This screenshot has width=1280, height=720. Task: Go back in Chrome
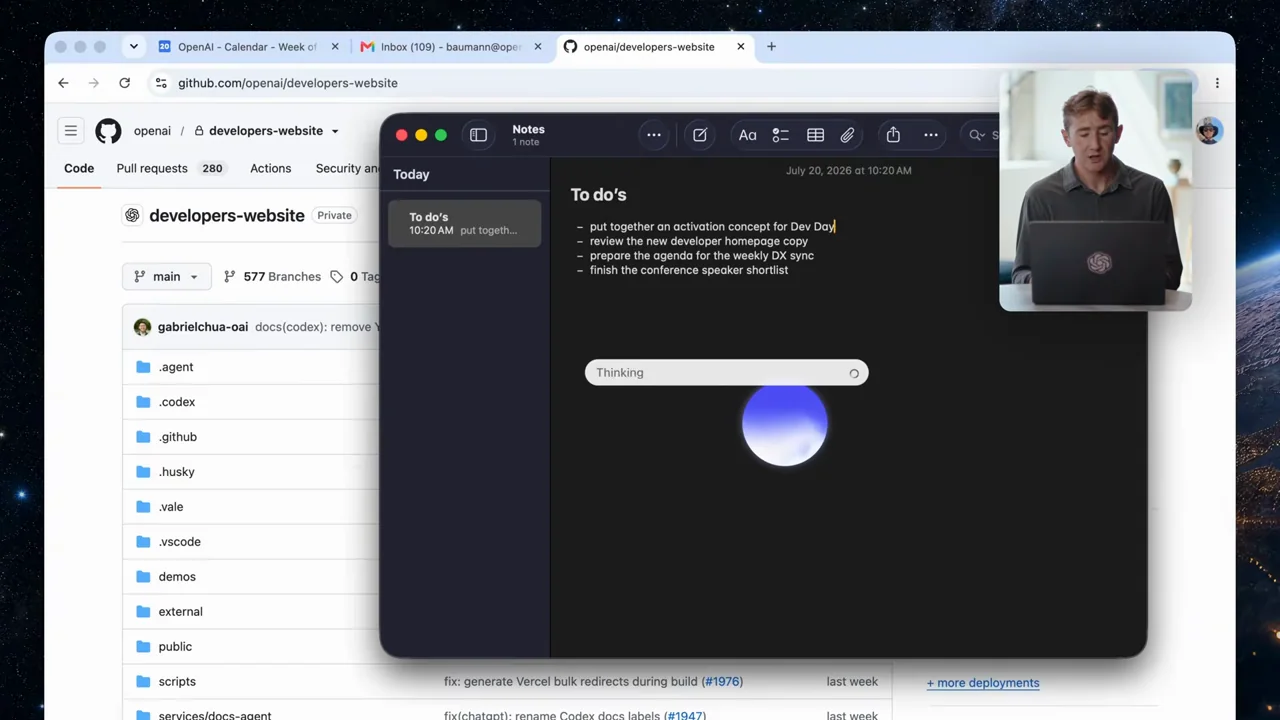click(63, 83)
